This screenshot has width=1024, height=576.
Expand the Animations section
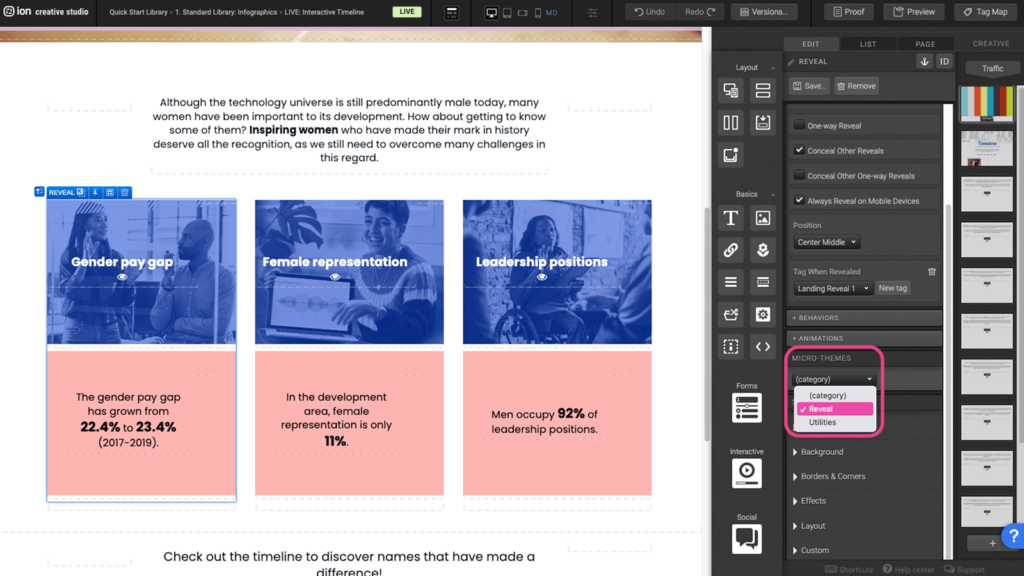click(864, 338)
